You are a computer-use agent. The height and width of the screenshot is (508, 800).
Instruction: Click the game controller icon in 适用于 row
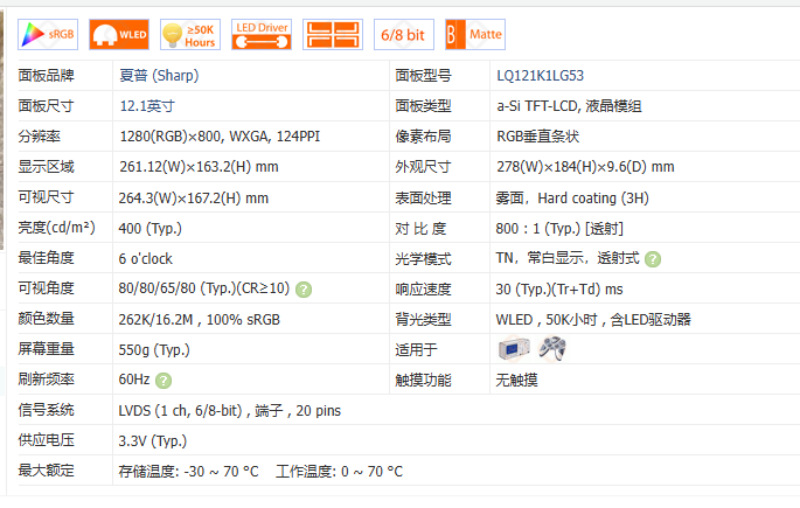553,349
